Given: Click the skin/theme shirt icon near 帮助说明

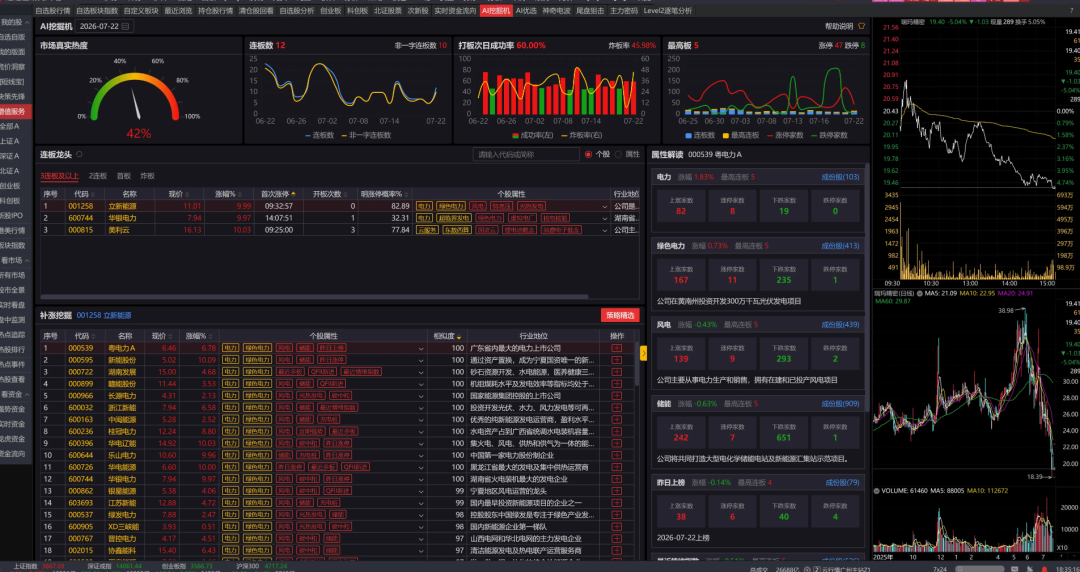Looking at the screenshot, I should (x=861, y=26).
